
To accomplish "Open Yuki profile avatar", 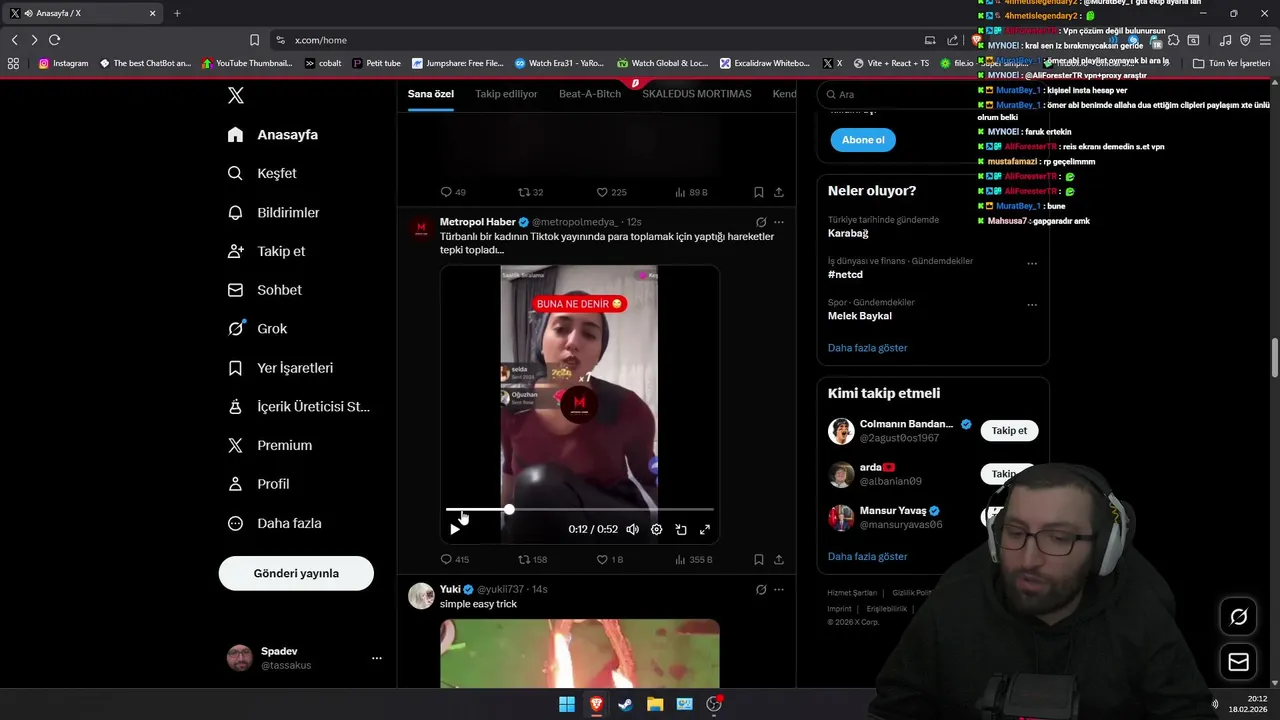I will 421,596.
